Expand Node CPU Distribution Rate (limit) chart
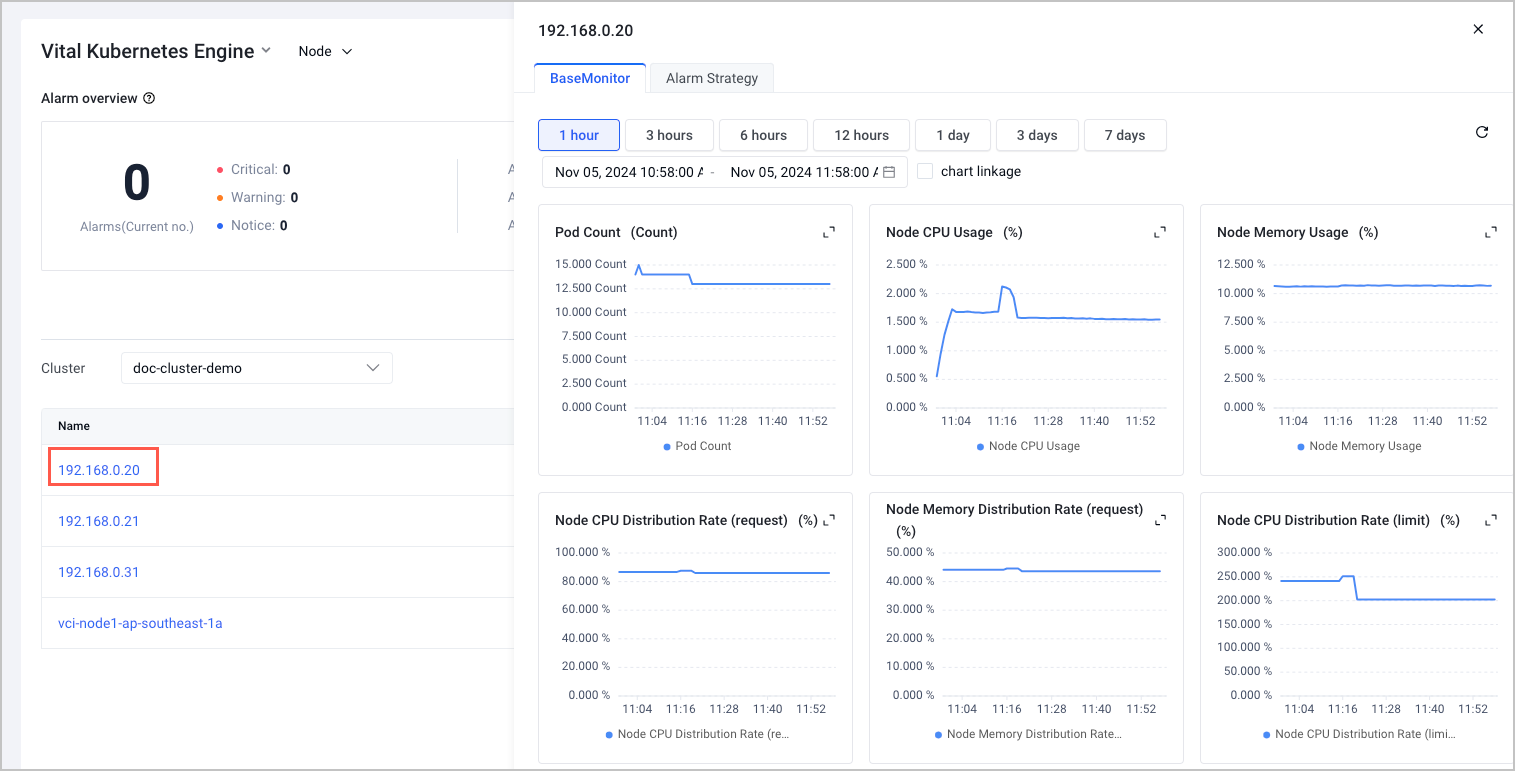 (1491, 520)
